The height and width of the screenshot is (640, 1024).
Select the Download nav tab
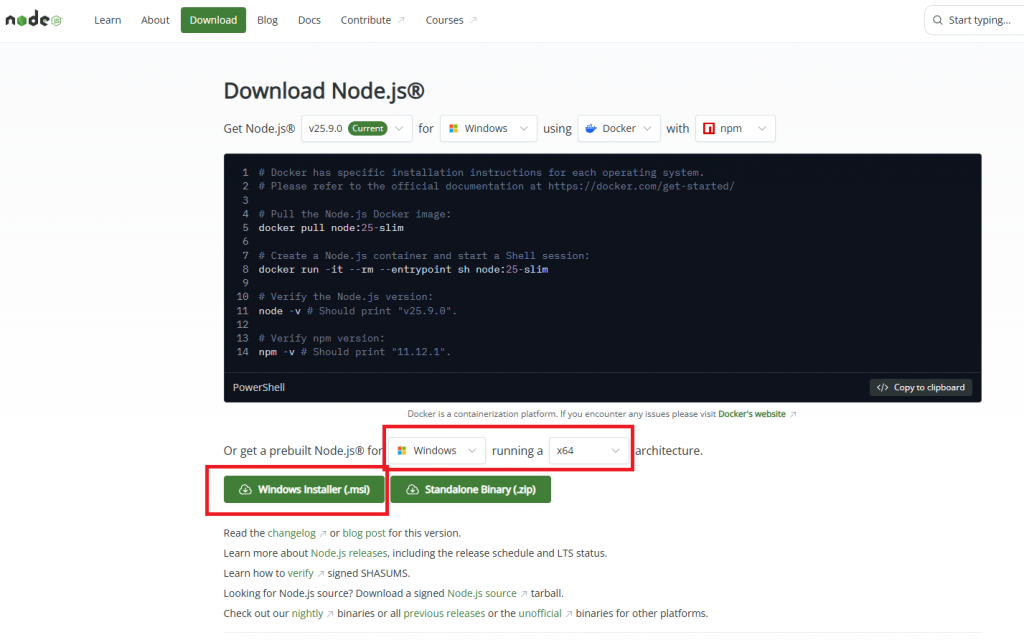point(213,20)
